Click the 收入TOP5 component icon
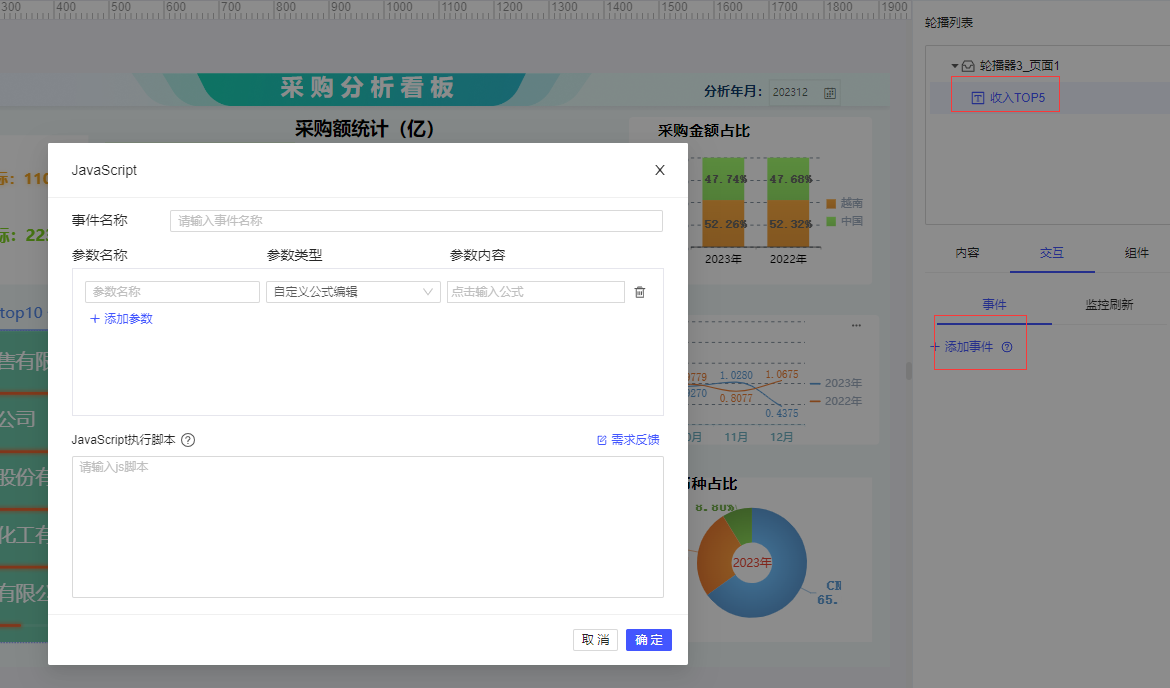The width and height of the screenshot is (1170, 688). click(977, 98)
